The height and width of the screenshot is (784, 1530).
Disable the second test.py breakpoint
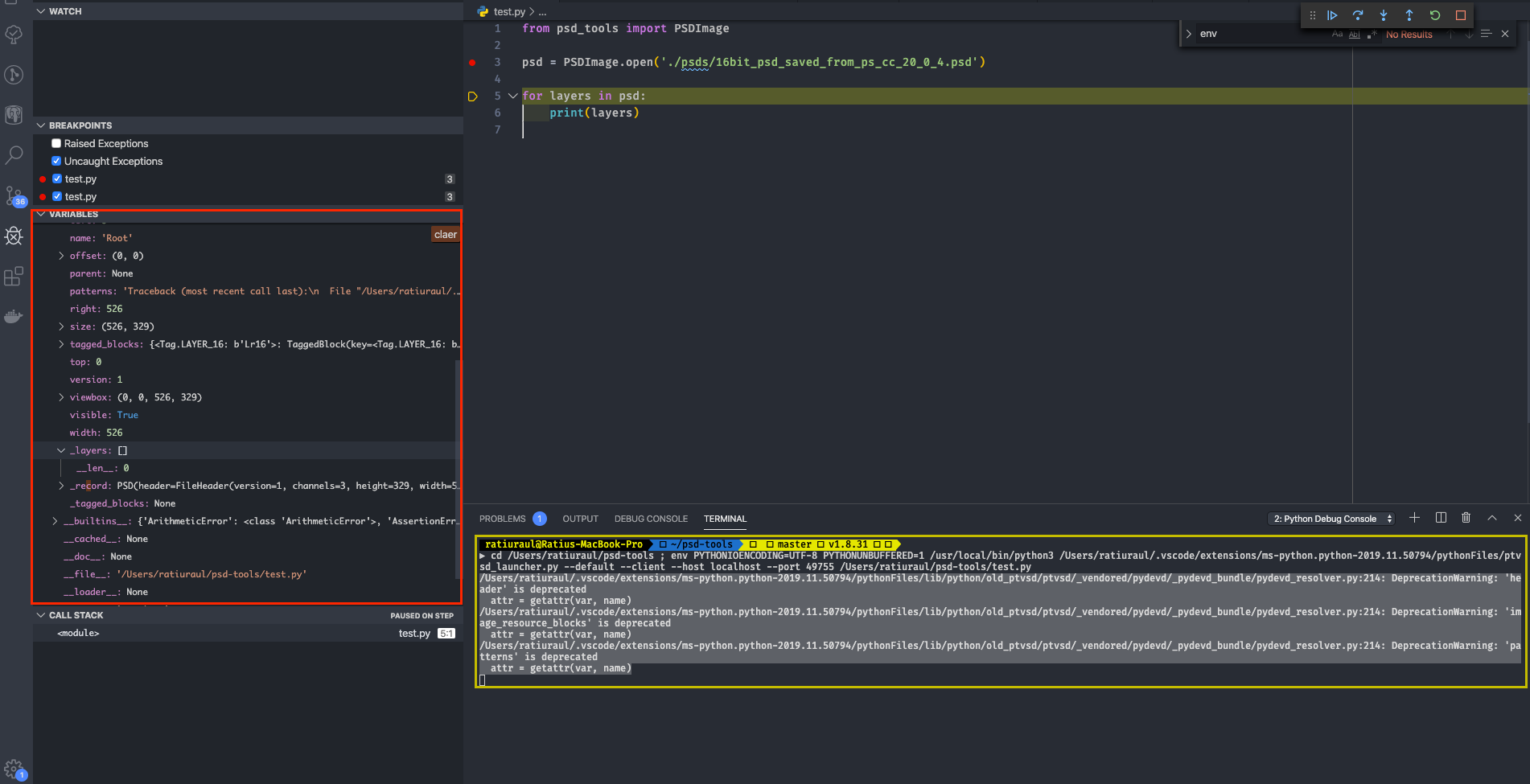(x=57, y=196)
